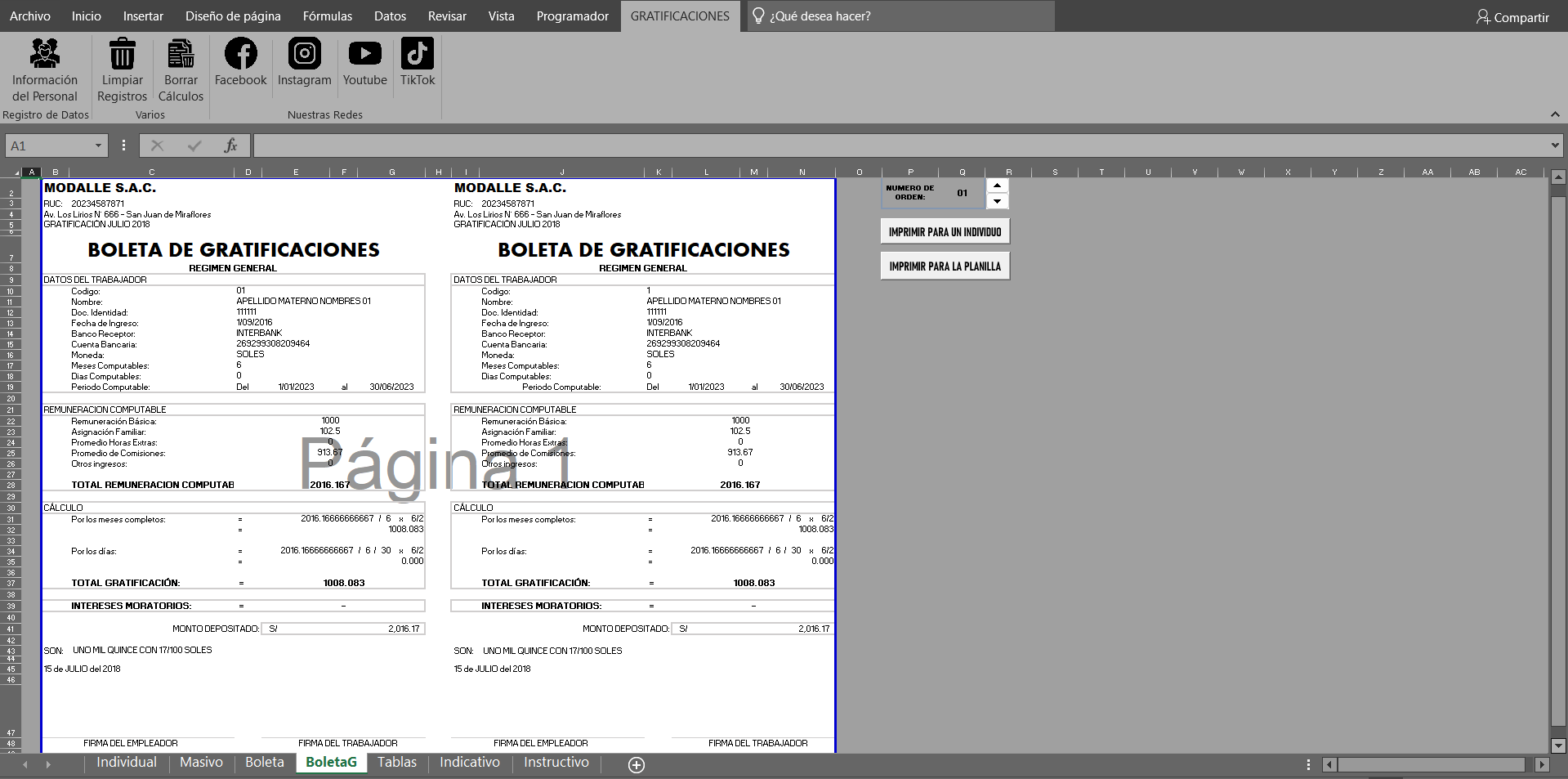
Task: Click the insert function fx icon
Action: [230, 146]
